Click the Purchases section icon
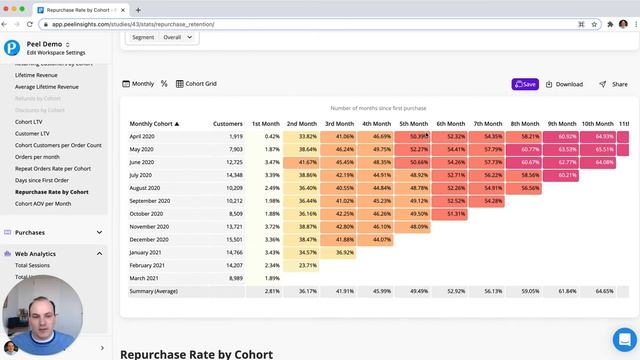640x360 pixels. pyautogui.click(x=7, y=232)
